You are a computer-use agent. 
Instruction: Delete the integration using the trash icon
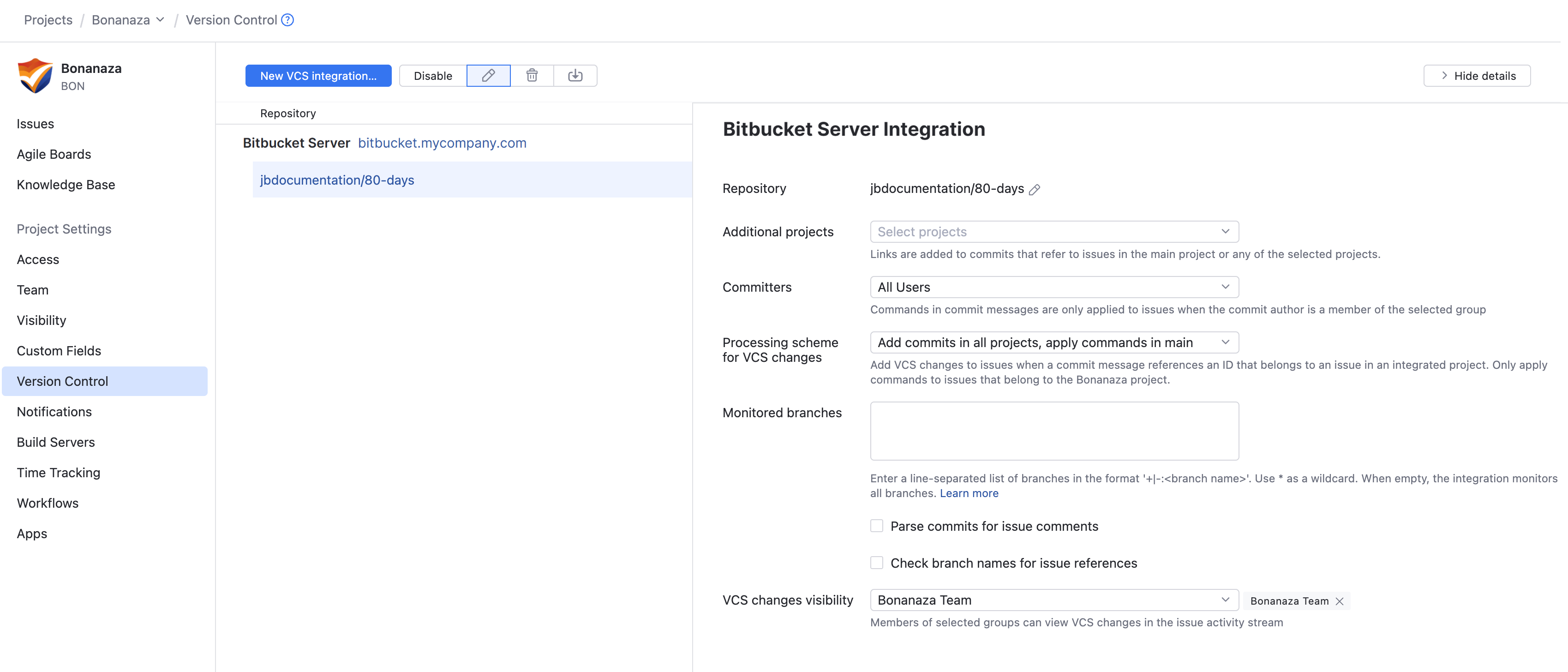tap(532, 76)
